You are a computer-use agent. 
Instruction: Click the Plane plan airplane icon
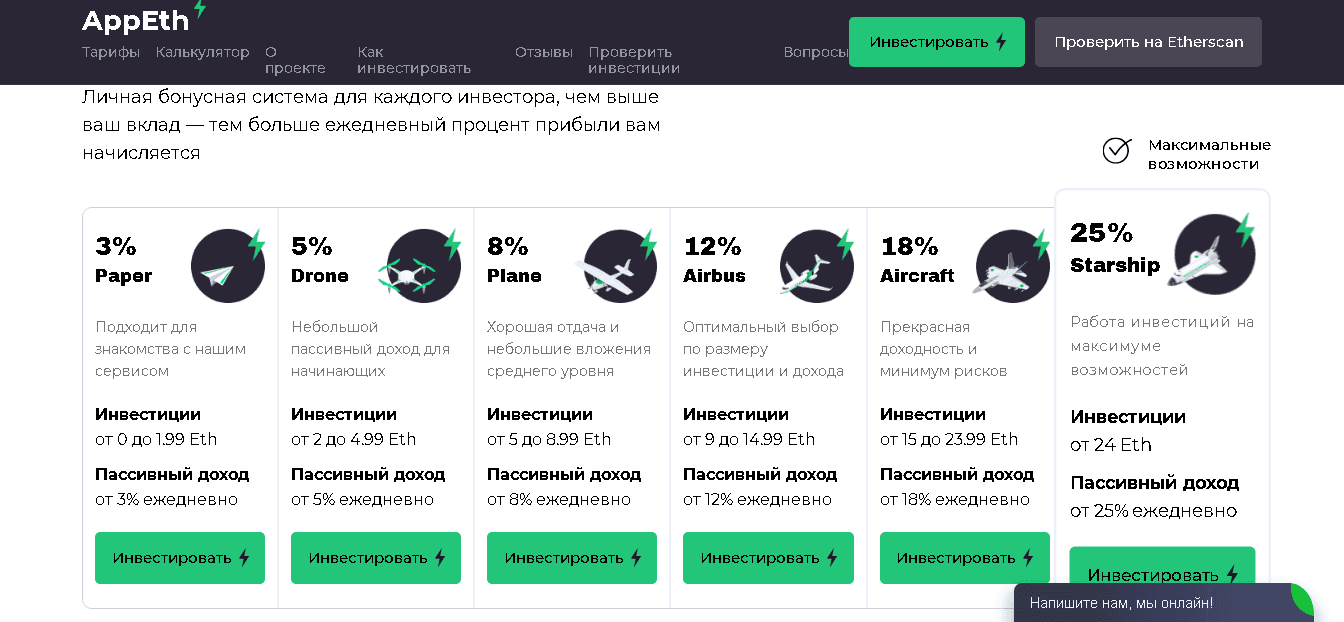pos(618,267)
